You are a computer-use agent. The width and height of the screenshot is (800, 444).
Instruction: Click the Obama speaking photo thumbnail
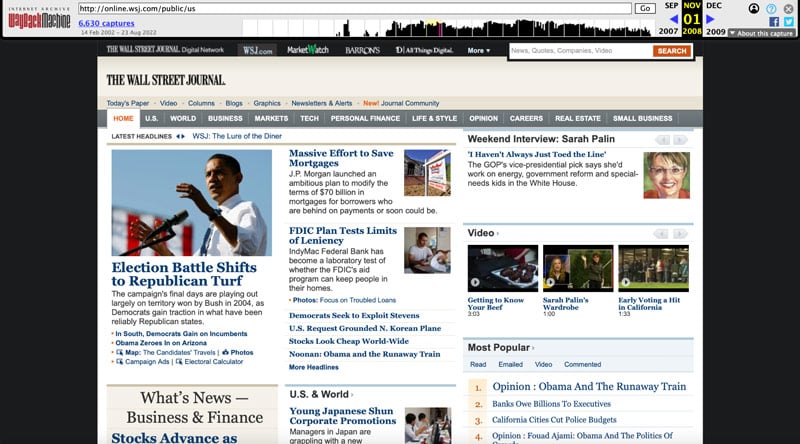tap(192, 203)
